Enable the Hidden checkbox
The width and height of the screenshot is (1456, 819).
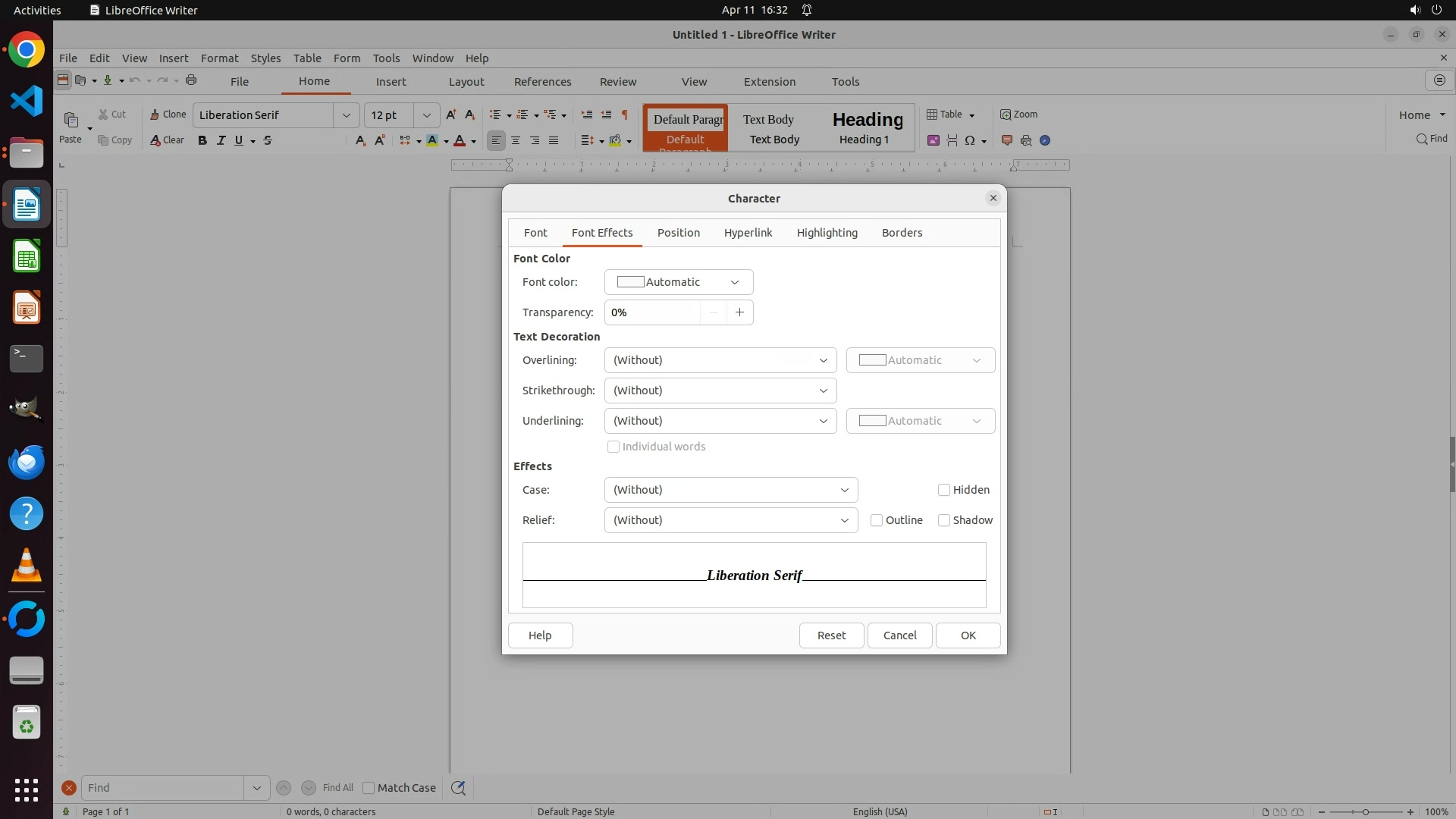coord(944,490)
